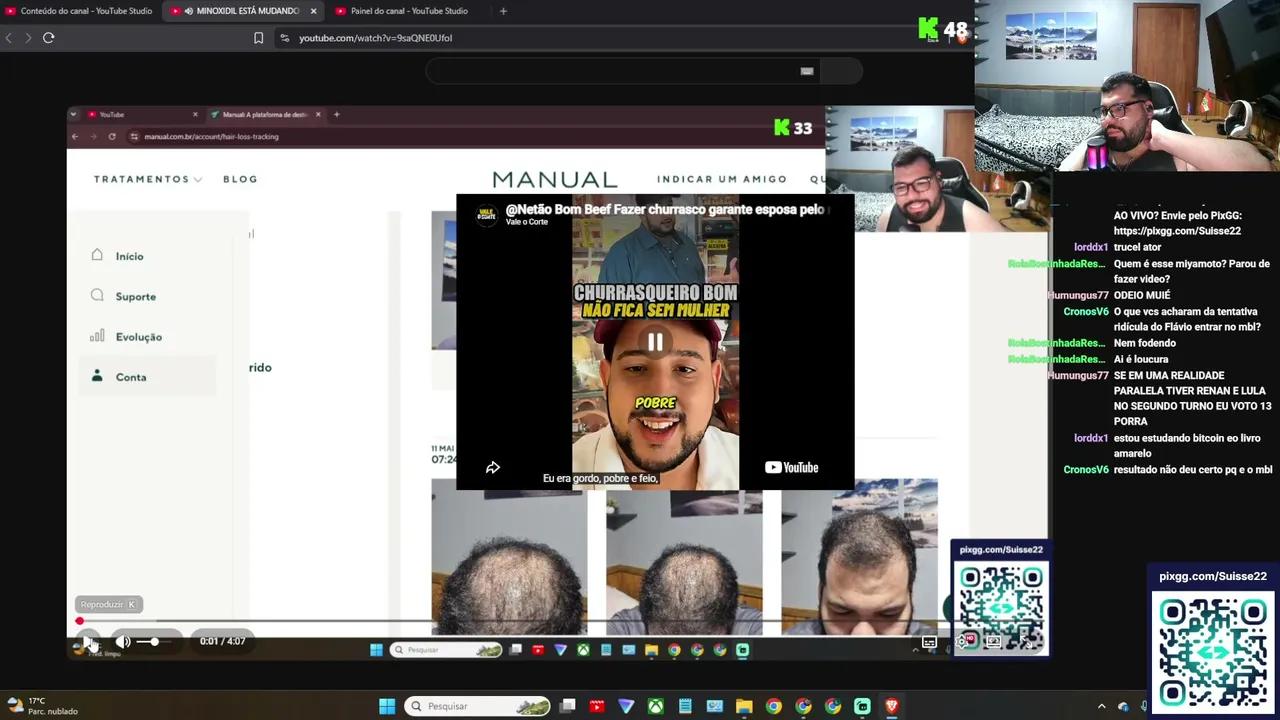
Task: Open File Explorer on the taskbar
Action: [x=744, y=707]
